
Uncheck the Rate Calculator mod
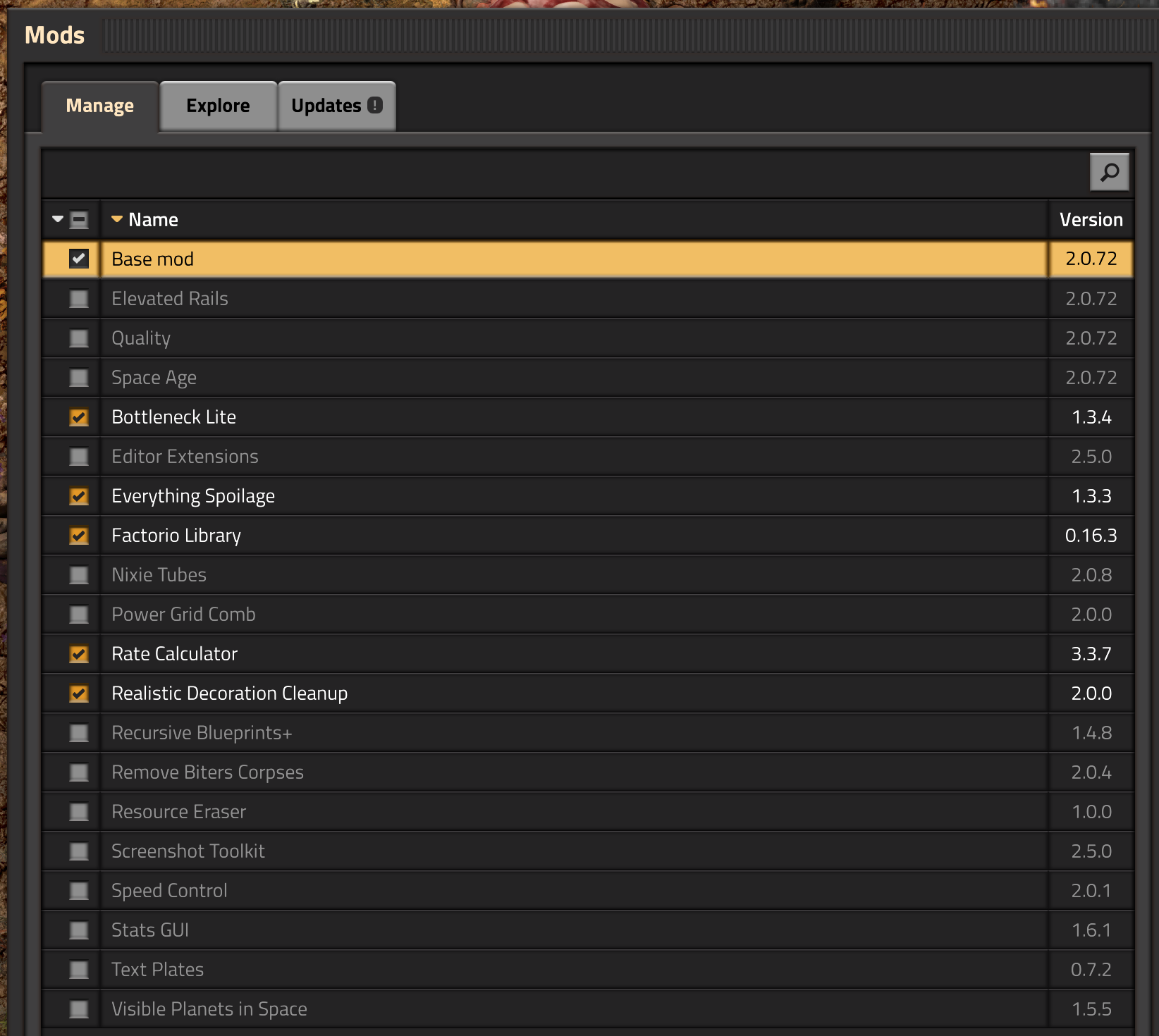coord(79,654)
